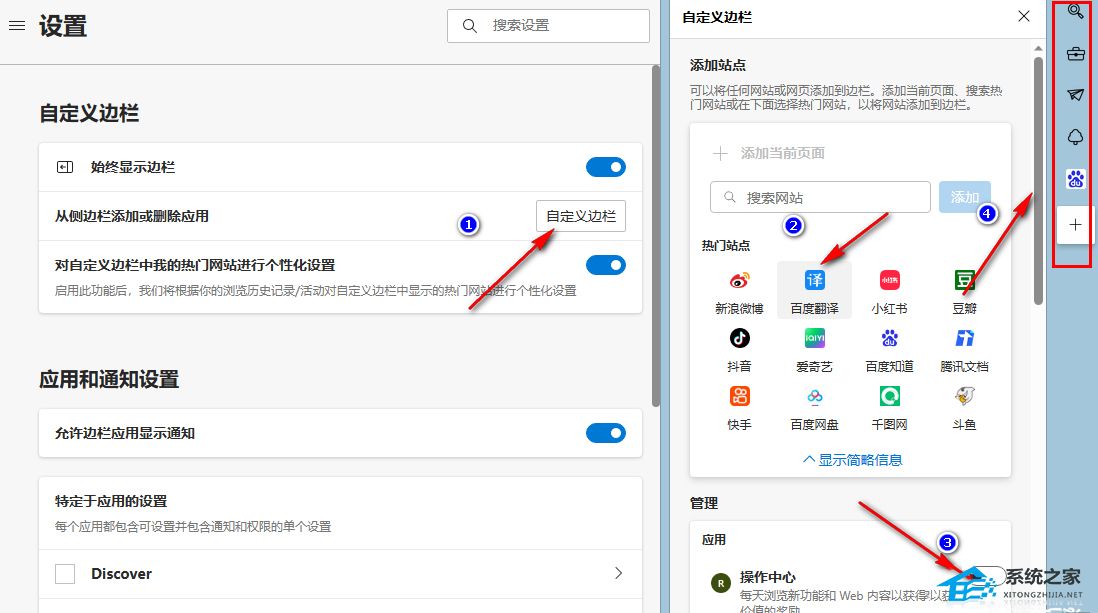1098x613 pixels.
Task: Focus the 搜索网站 input box
Action: [x=830, y=197]
